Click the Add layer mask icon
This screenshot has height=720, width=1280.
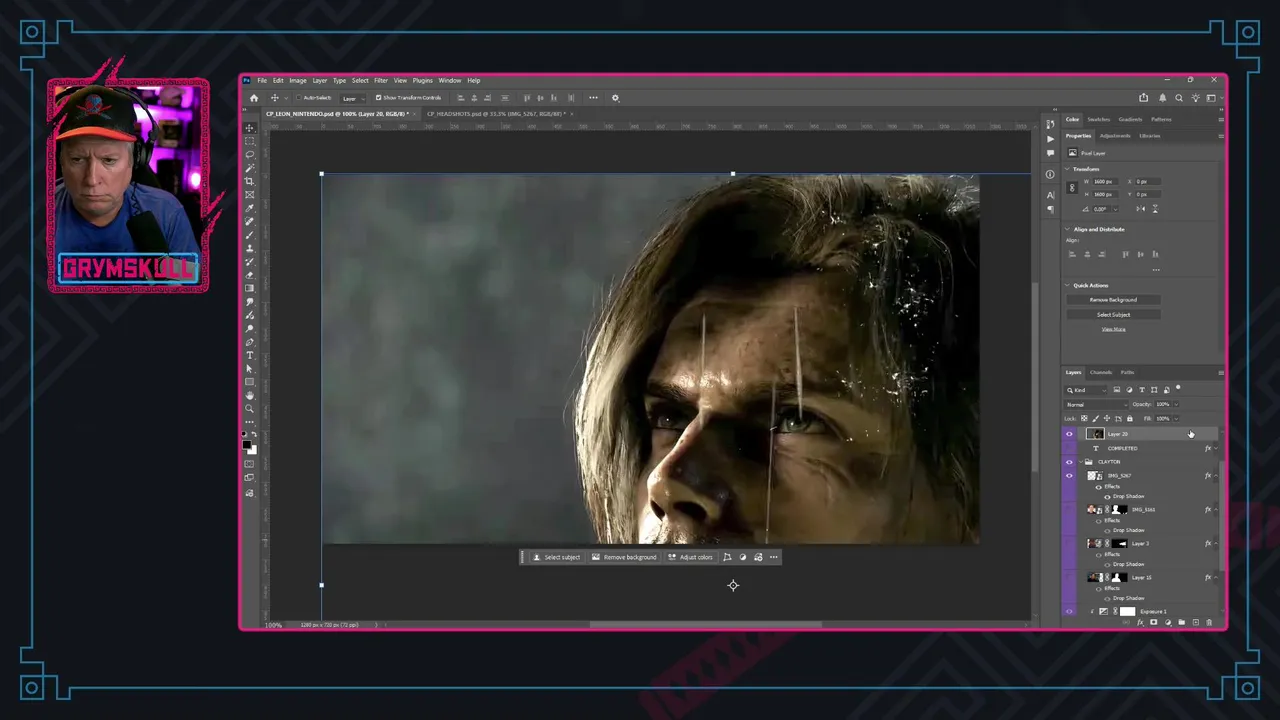point(1153,623)
